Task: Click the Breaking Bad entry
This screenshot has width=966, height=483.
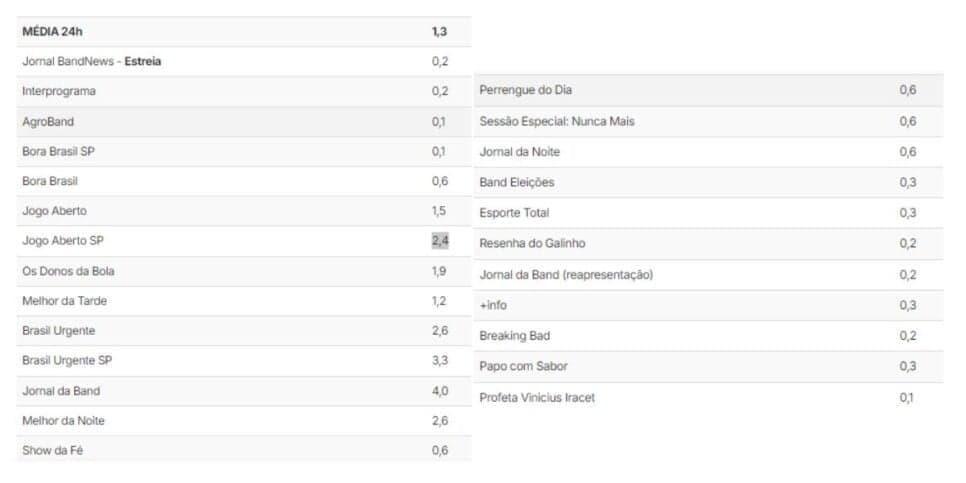Action: pos(515,336)
